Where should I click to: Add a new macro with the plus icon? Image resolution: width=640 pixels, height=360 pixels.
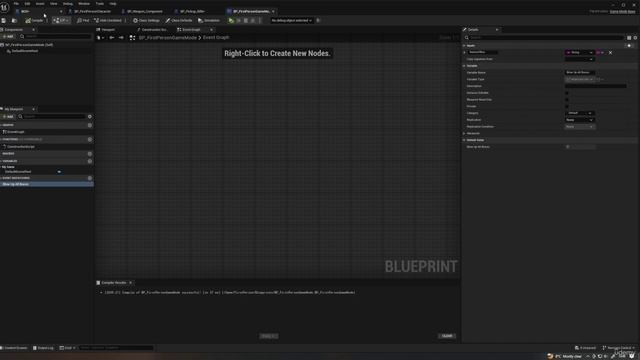coord(90,154)
